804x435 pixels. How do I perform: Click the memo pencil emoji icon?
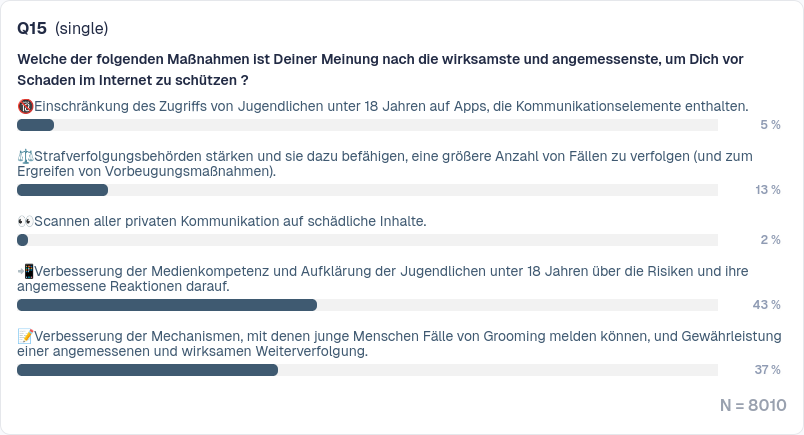(x=26, y=336)
